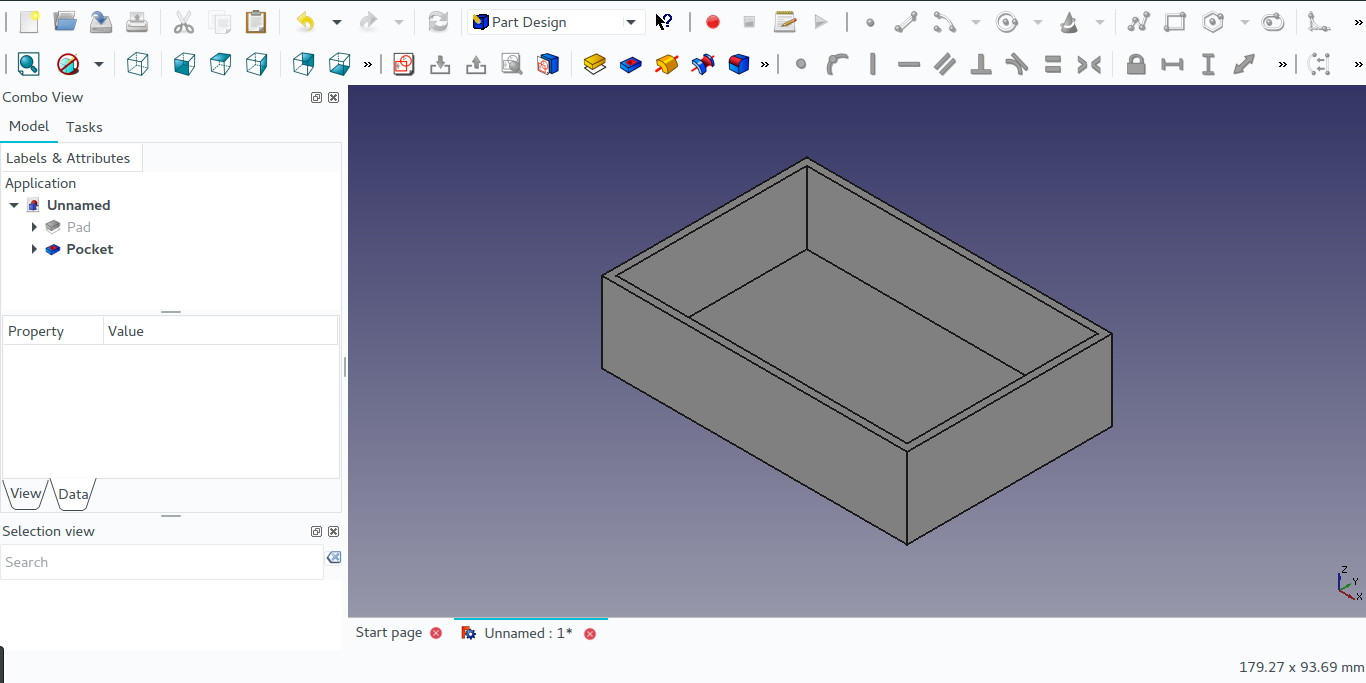Click the Fit All view icon
Viewport: 1366px width, 683px height.
28,65
